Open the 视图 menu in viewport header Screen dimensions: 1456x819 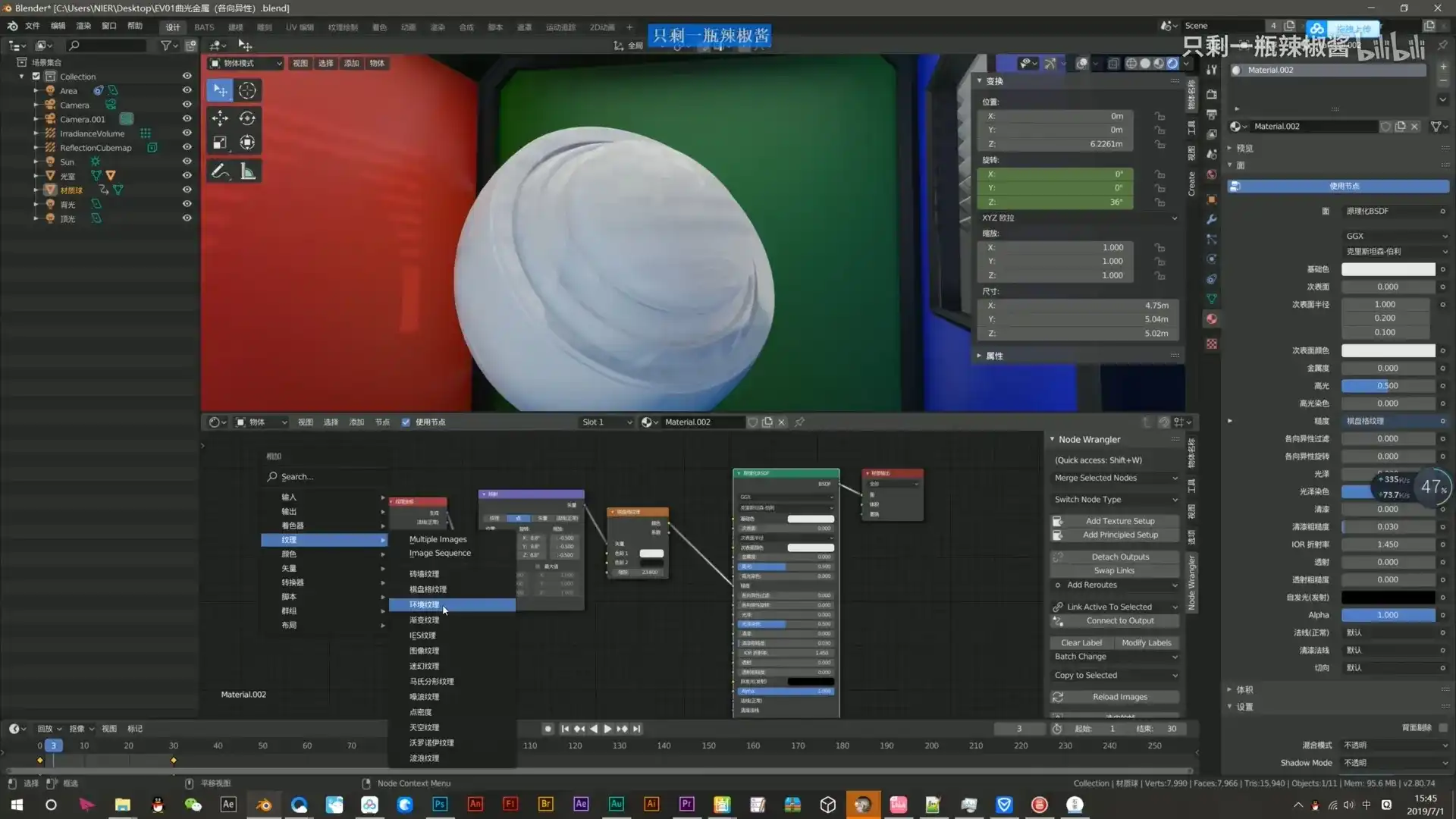300,63
